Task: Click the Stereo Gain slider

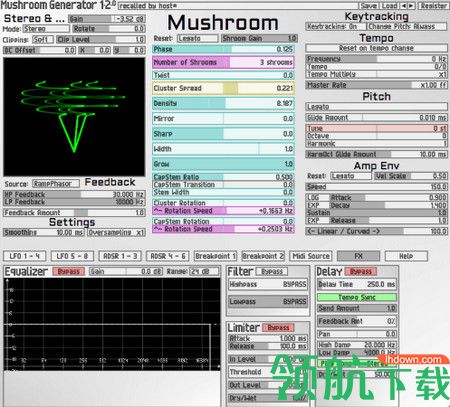Action: pos(107,19)
